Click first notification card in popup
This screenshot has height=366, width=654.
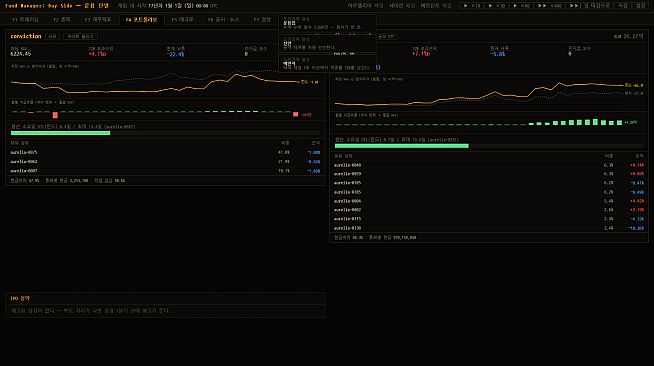click(327, 24)
